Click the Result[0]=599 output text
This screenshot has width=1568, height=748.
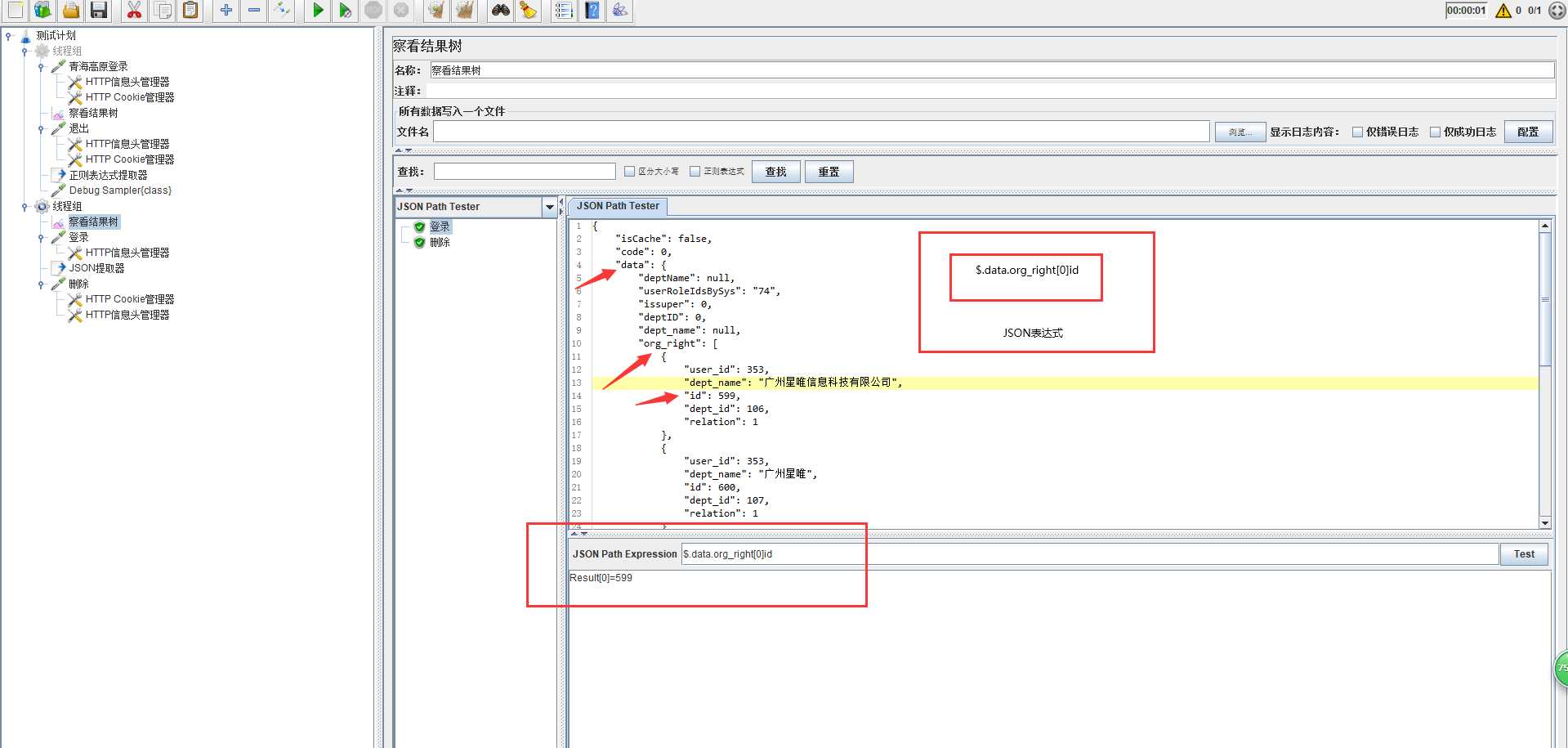pos(601,578)
